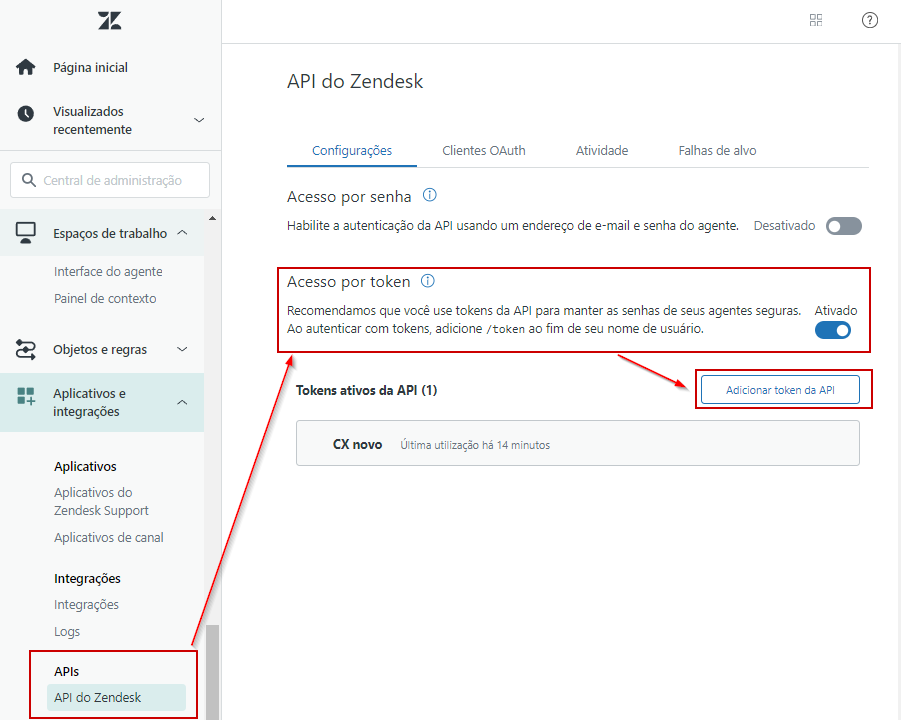Viewport: 901px width, 720px height.
Task: Click Visualizados recentemente label
Action: [x=93, y=120]
